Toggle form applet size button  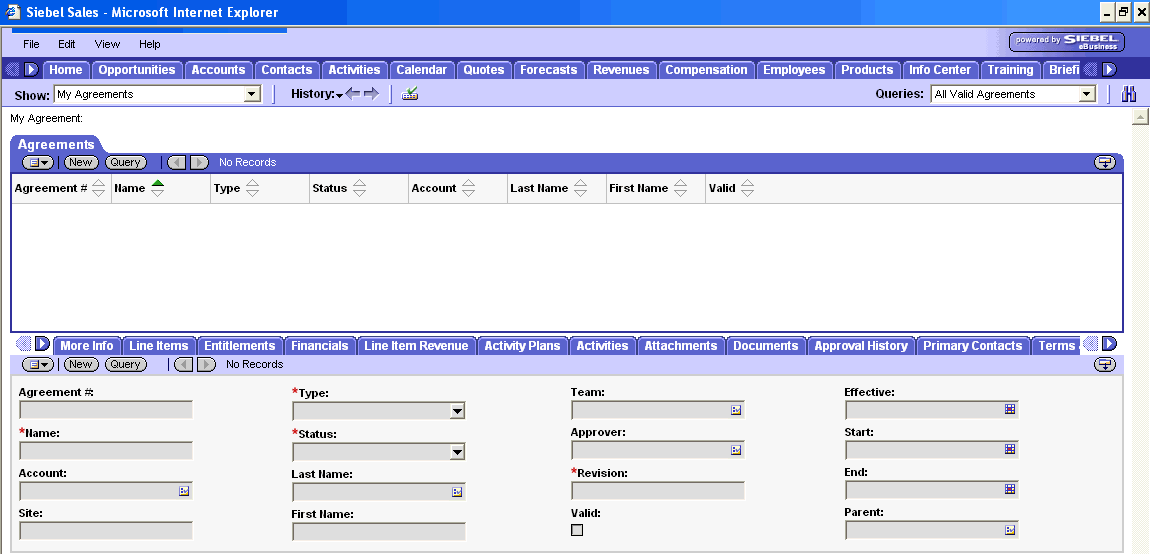pyautogui.click(x=1105, y=364)
